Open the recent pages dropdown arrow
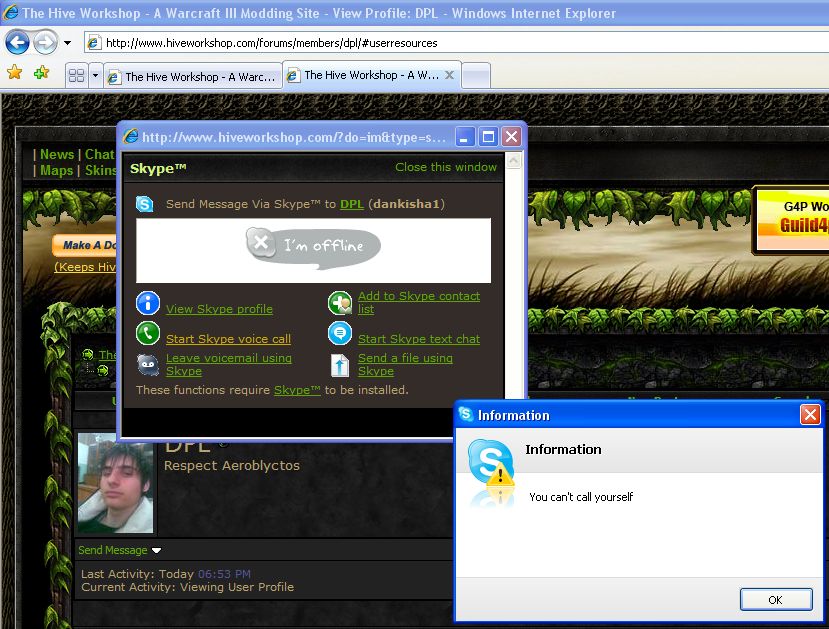Image resolution: width=829 pixels, height=629 pixels. click(x=68, y=43)
